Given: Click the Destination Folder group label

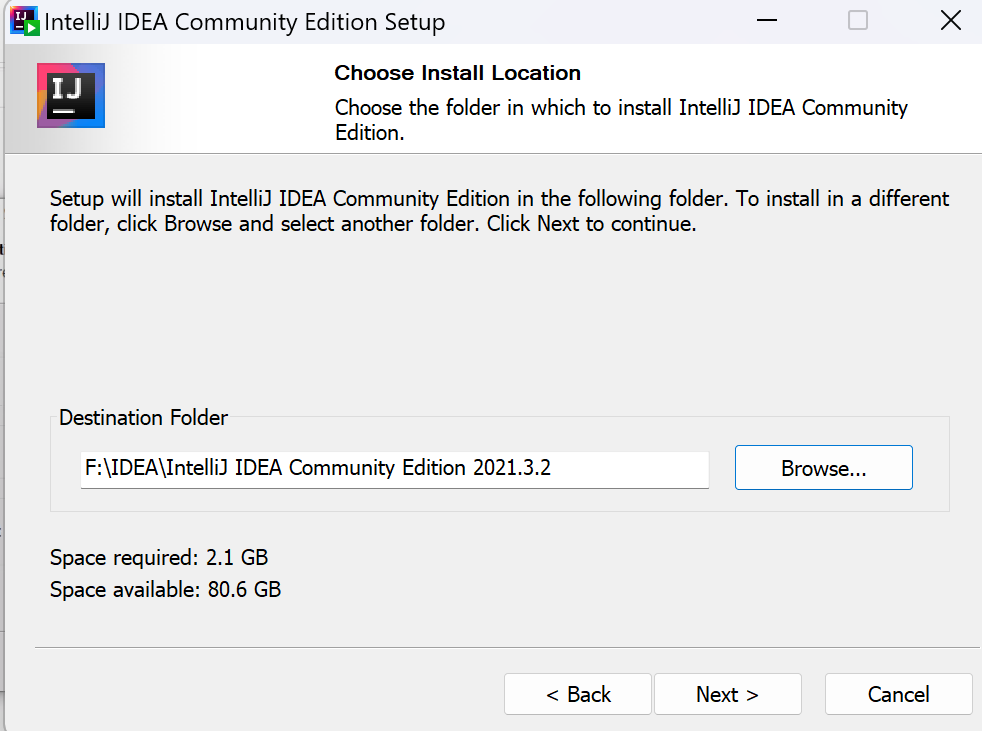Looking at the screenshot, I should pos(143,418).
